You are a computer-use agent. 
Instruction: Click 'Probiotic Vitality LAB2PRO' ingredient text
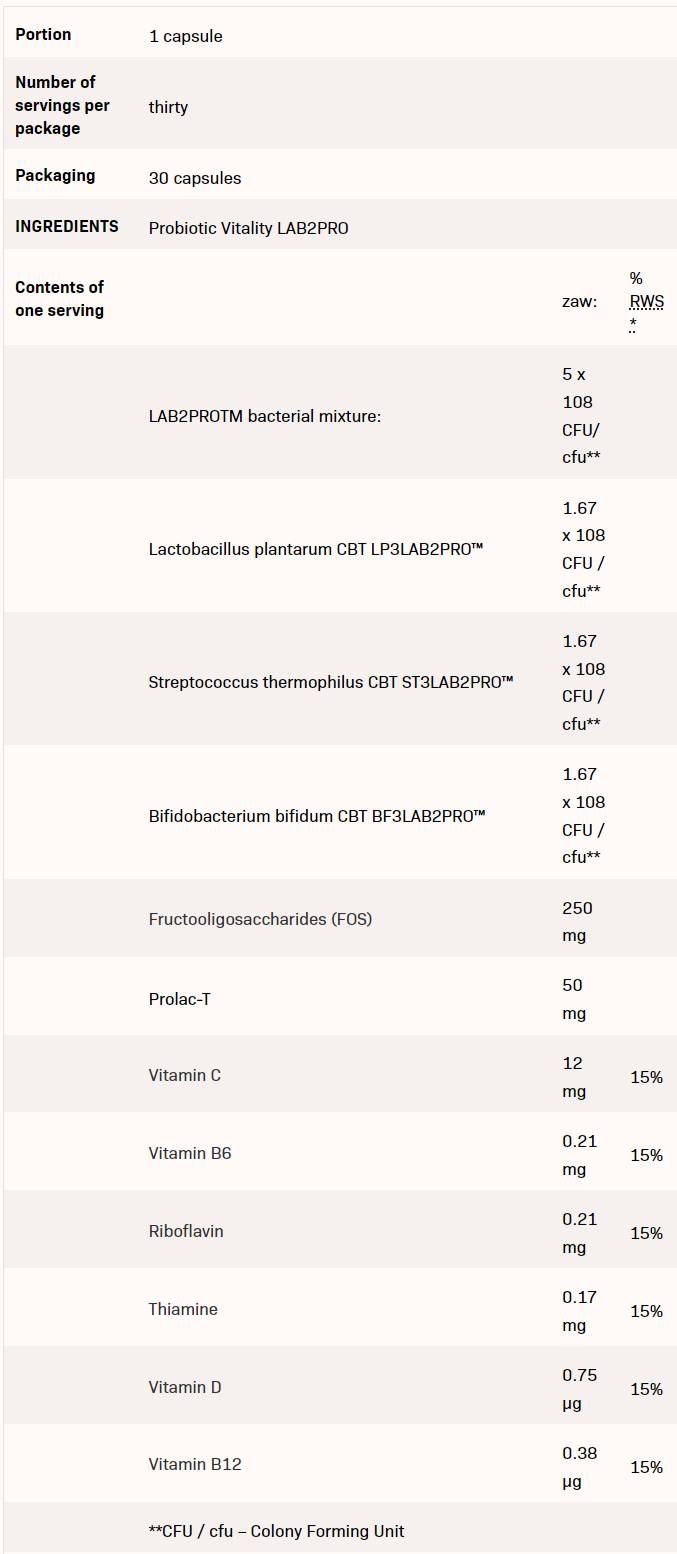[x=249, y=228]
